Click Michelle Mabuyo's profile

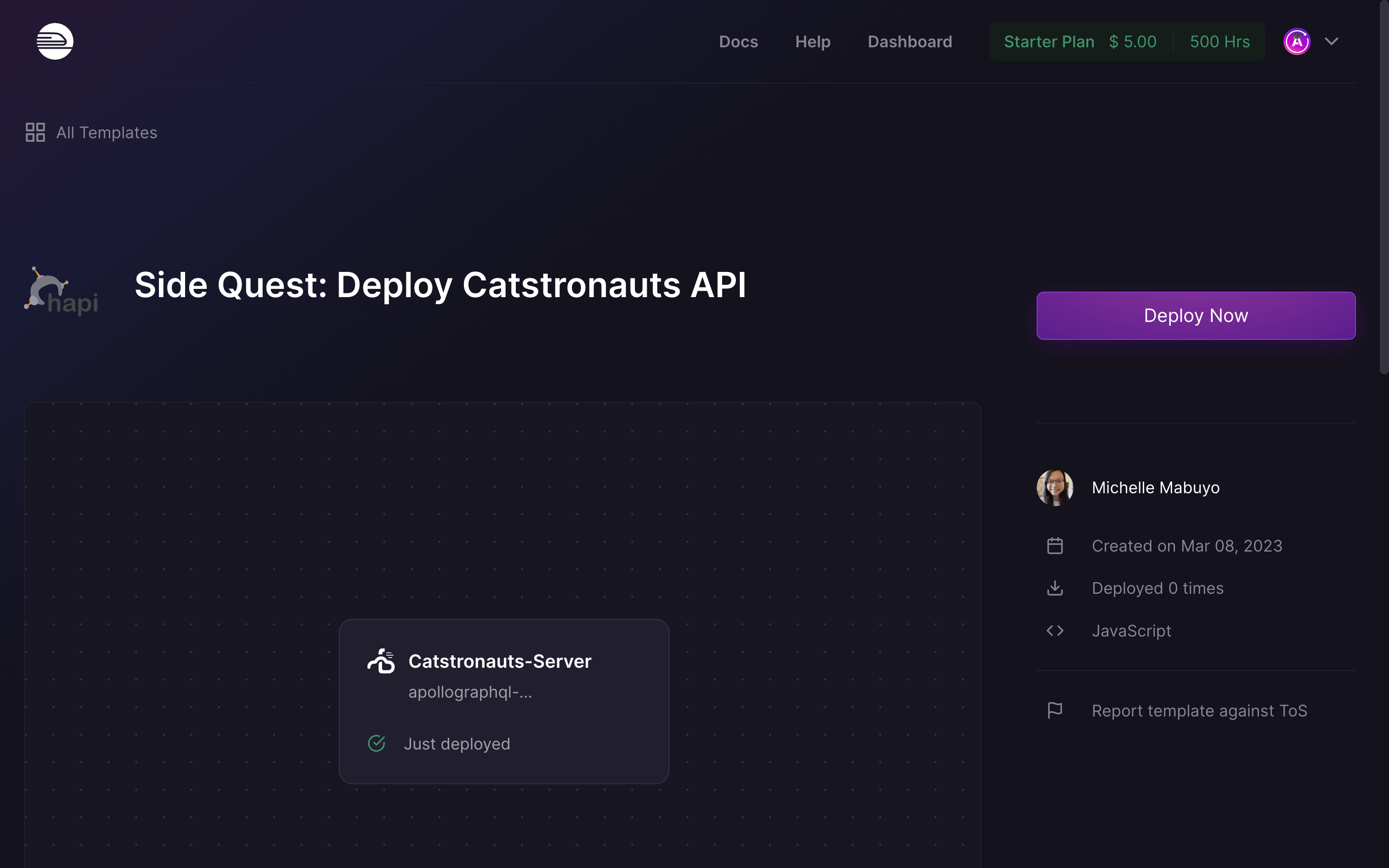coord(1155,487)
